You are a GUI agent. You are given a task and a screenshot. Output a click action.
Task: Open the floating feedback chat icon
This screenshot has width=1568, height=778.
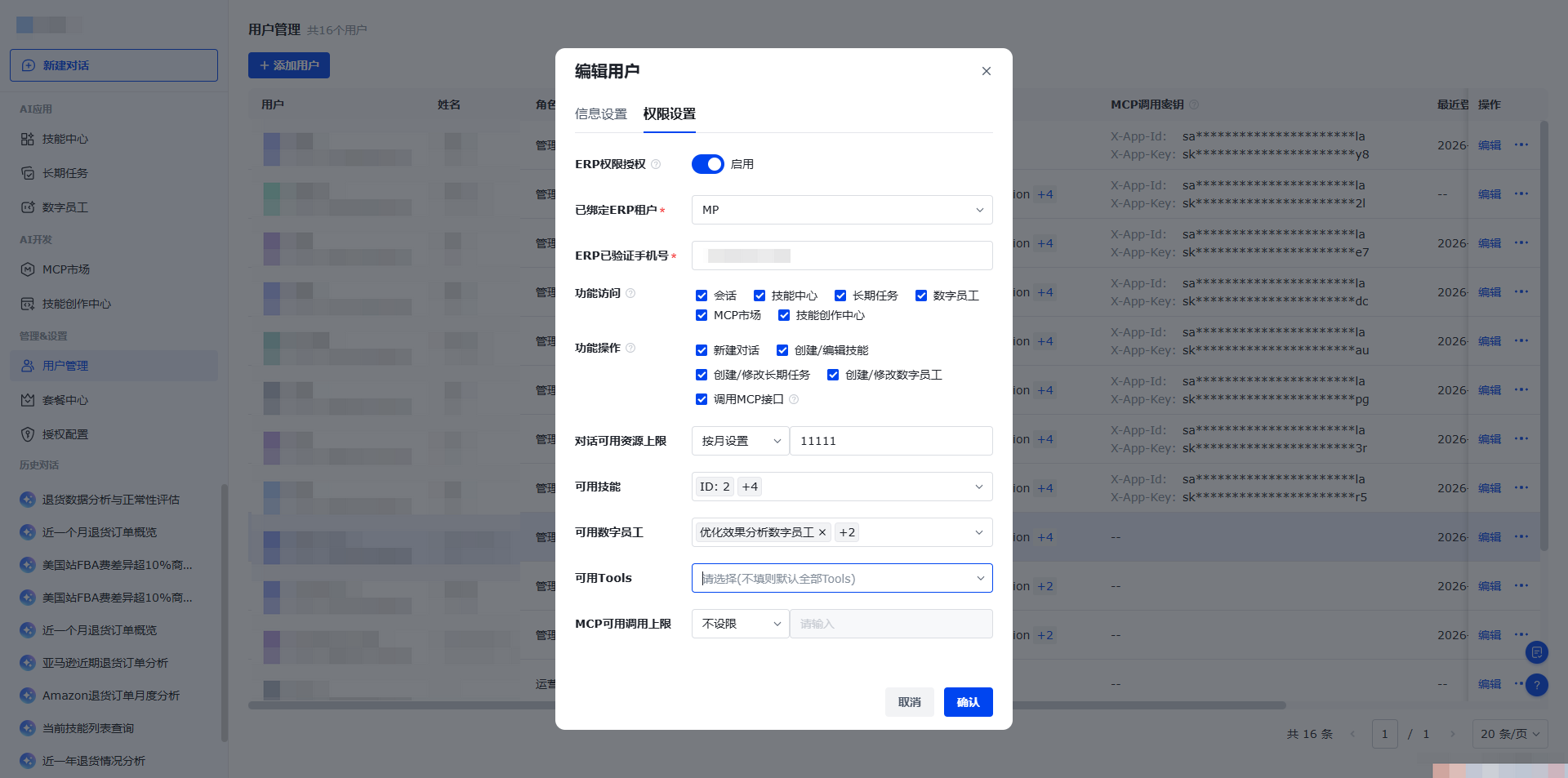1537,652
